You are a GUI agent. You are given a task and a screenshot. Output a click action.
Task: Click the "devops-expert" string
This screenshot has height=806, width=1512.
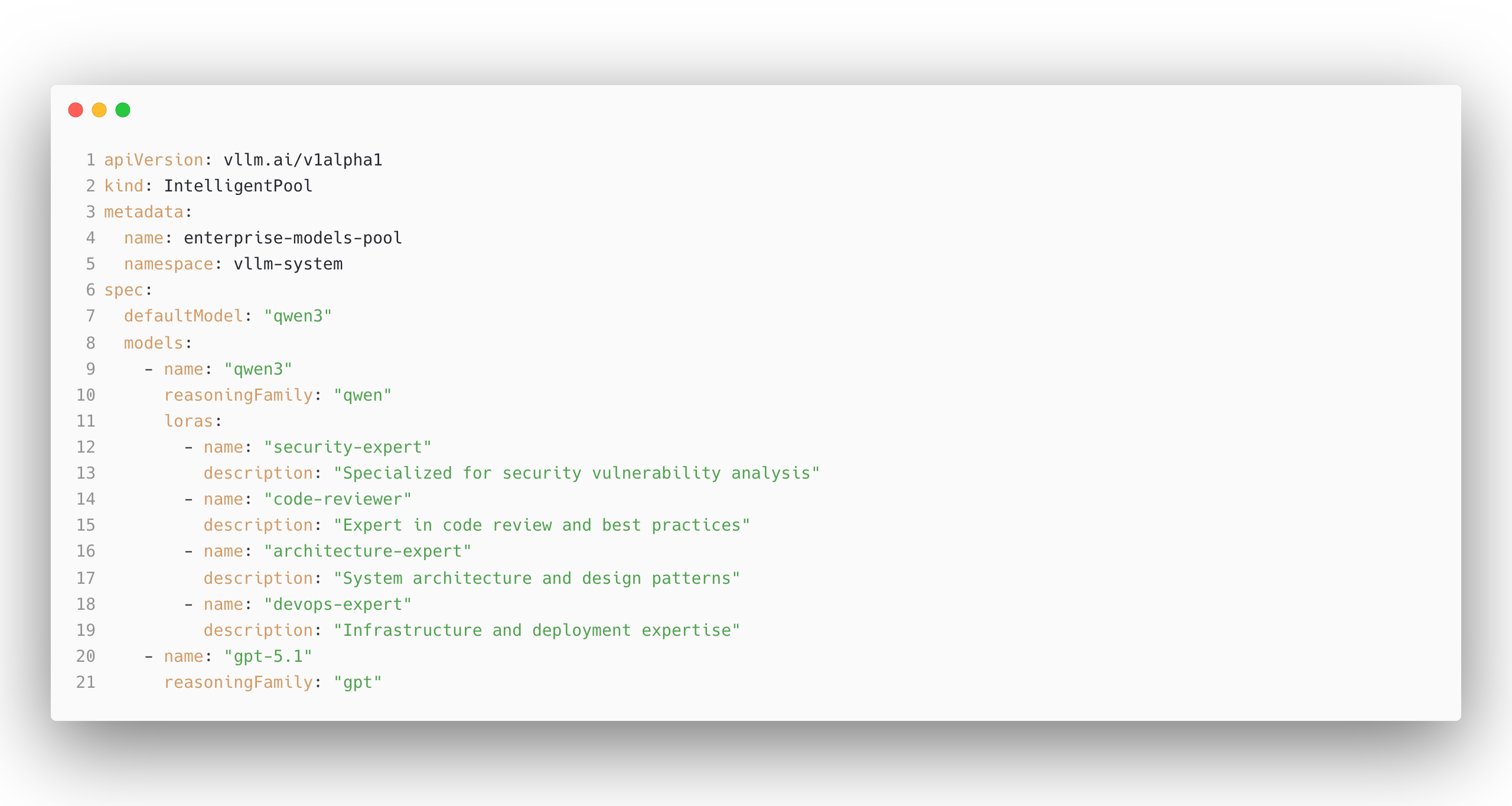click(x=337, y=604)
